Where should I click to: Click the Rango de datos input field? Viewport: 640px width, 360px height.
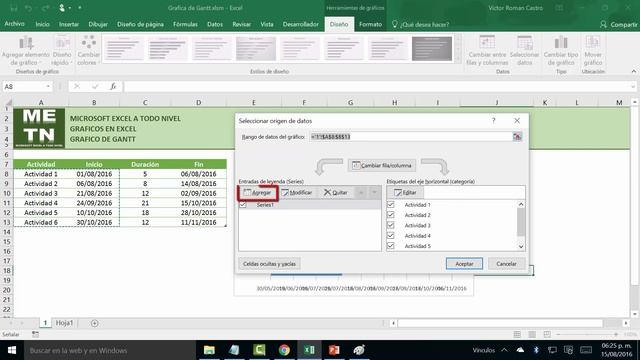411,137
